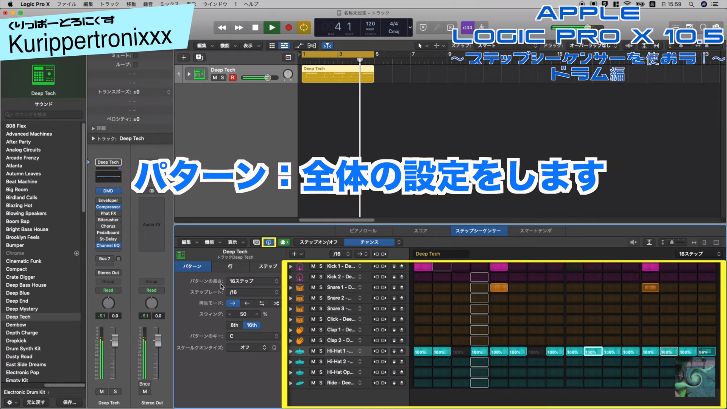Expand the Snare 1 row disclosure triangle

(x=291, y=288)
